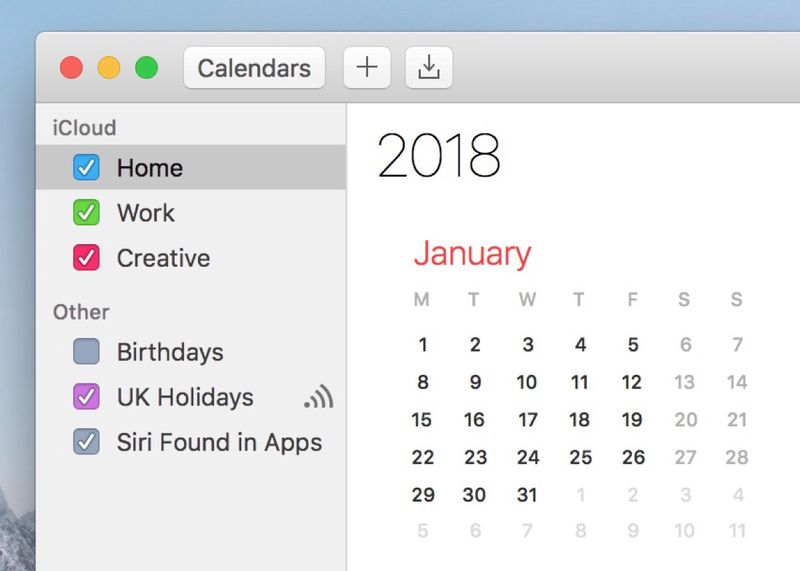800x571 pixels.
Task: Click the red close window button
Action: pyautogui.click(x=71, y=68)
